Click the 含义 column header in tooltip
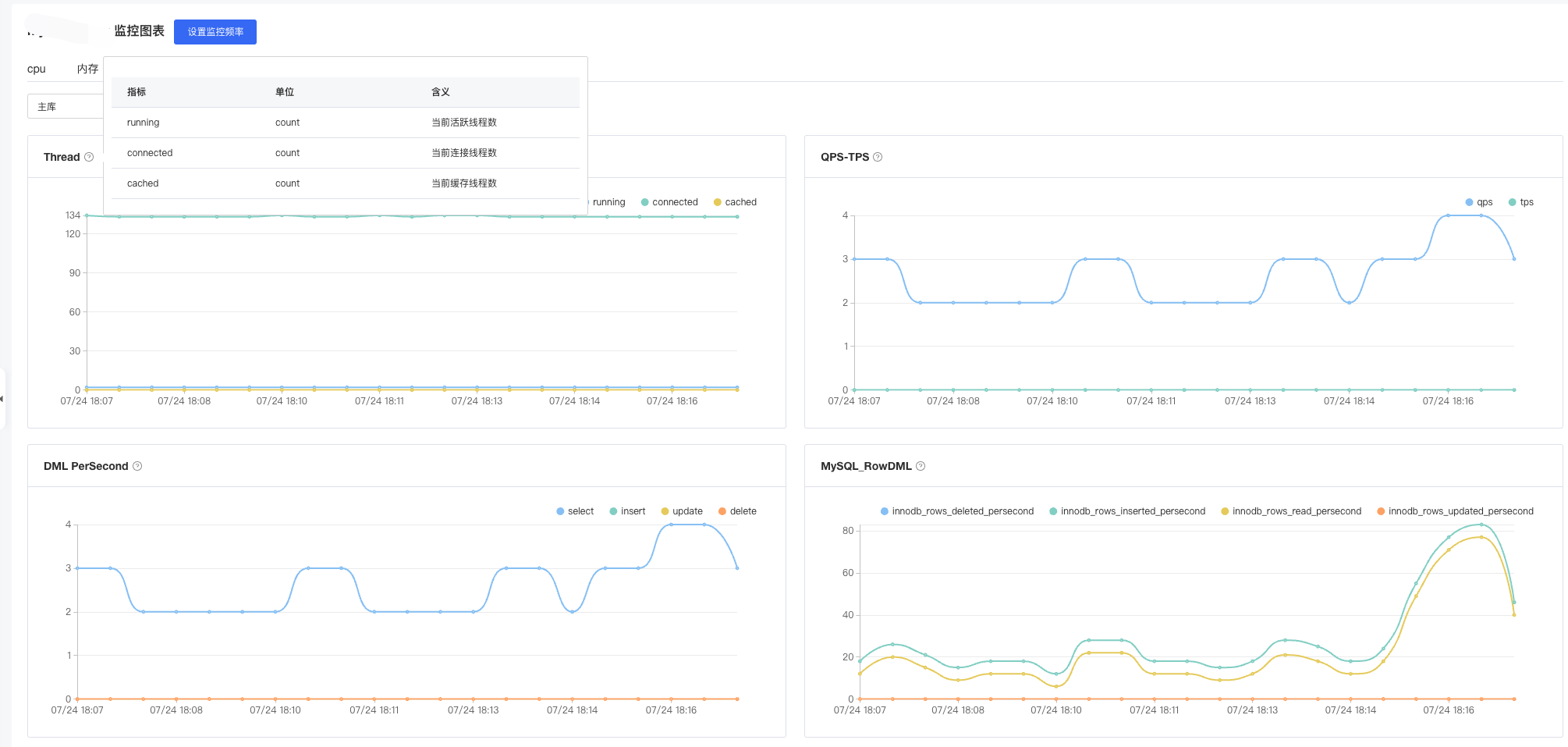The width and height of the screenshot is (1568, 747). click(441, 92)
